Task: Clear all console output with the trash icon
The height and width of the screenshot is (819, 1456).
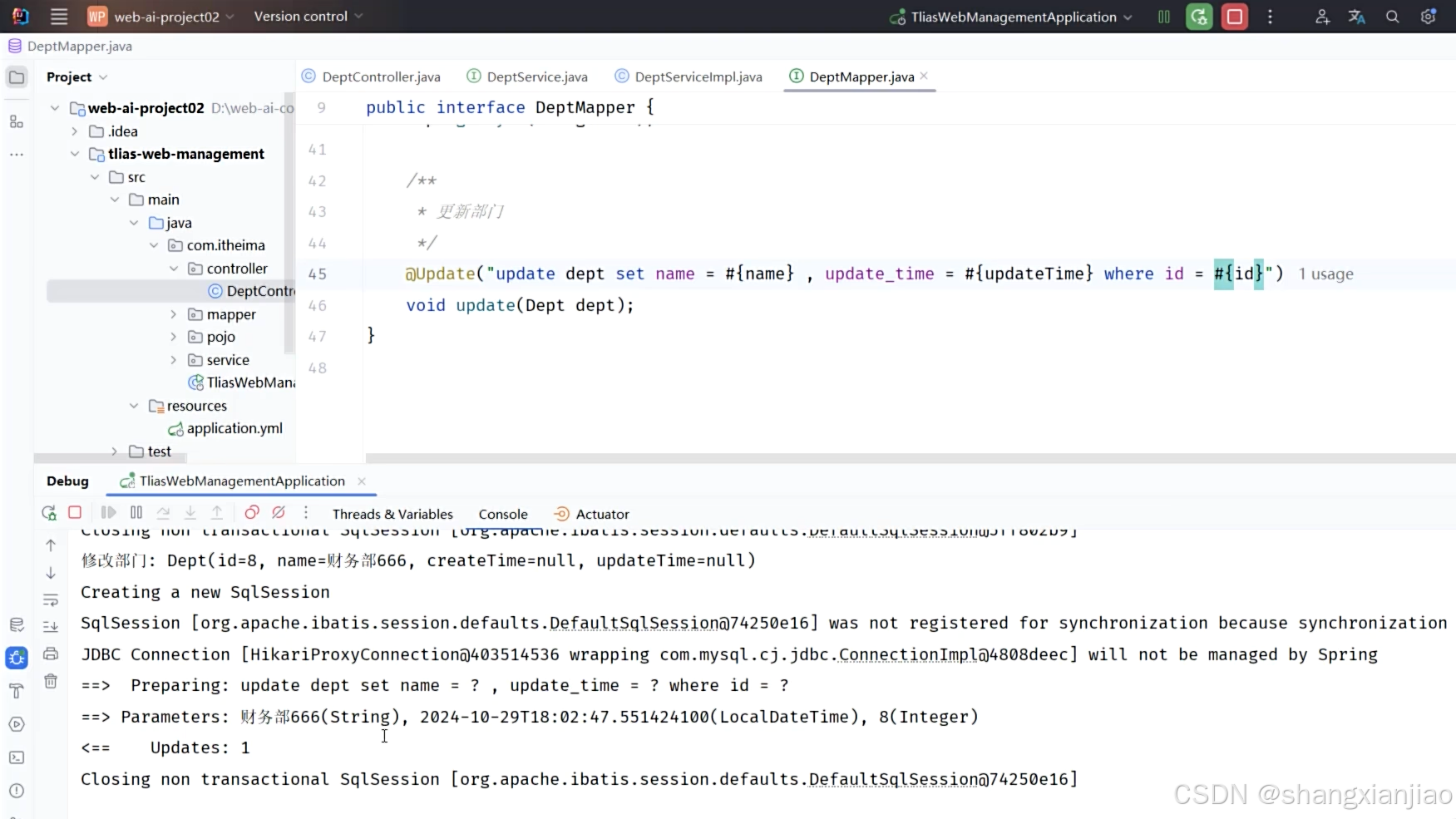Action: tap(51, 681)
